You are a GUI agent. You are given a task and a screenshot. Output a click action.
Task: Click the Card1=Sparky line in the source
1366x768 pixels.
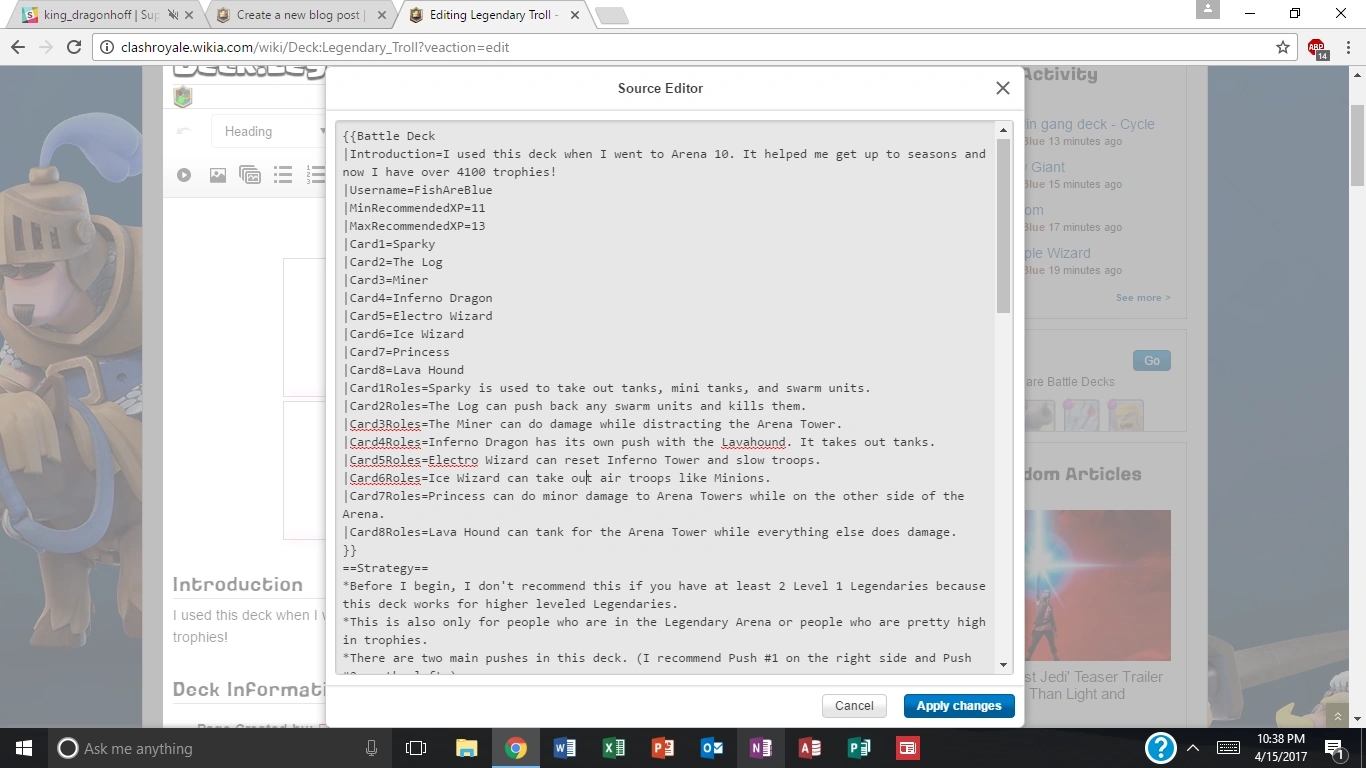pyautogui.click(x=389, y=244)
